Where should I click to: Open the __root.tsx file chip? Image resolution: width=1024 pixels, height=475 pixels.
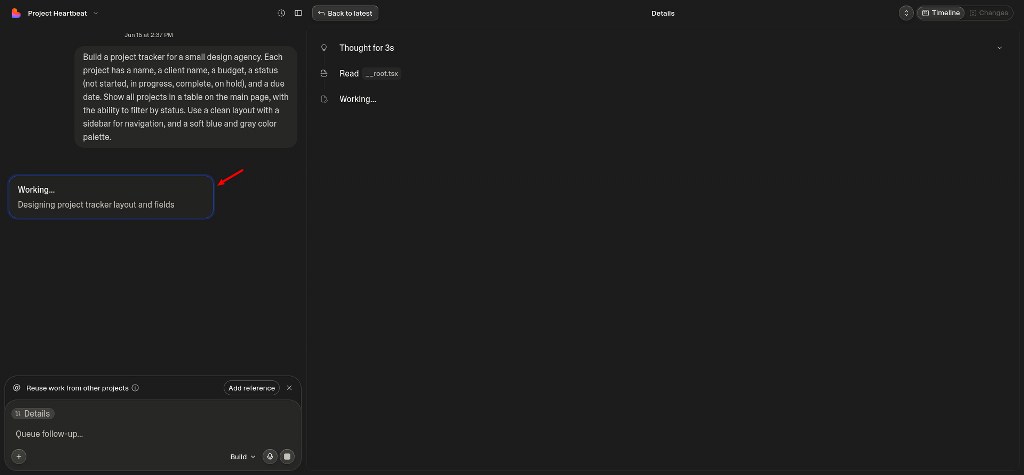pos(382,74)
